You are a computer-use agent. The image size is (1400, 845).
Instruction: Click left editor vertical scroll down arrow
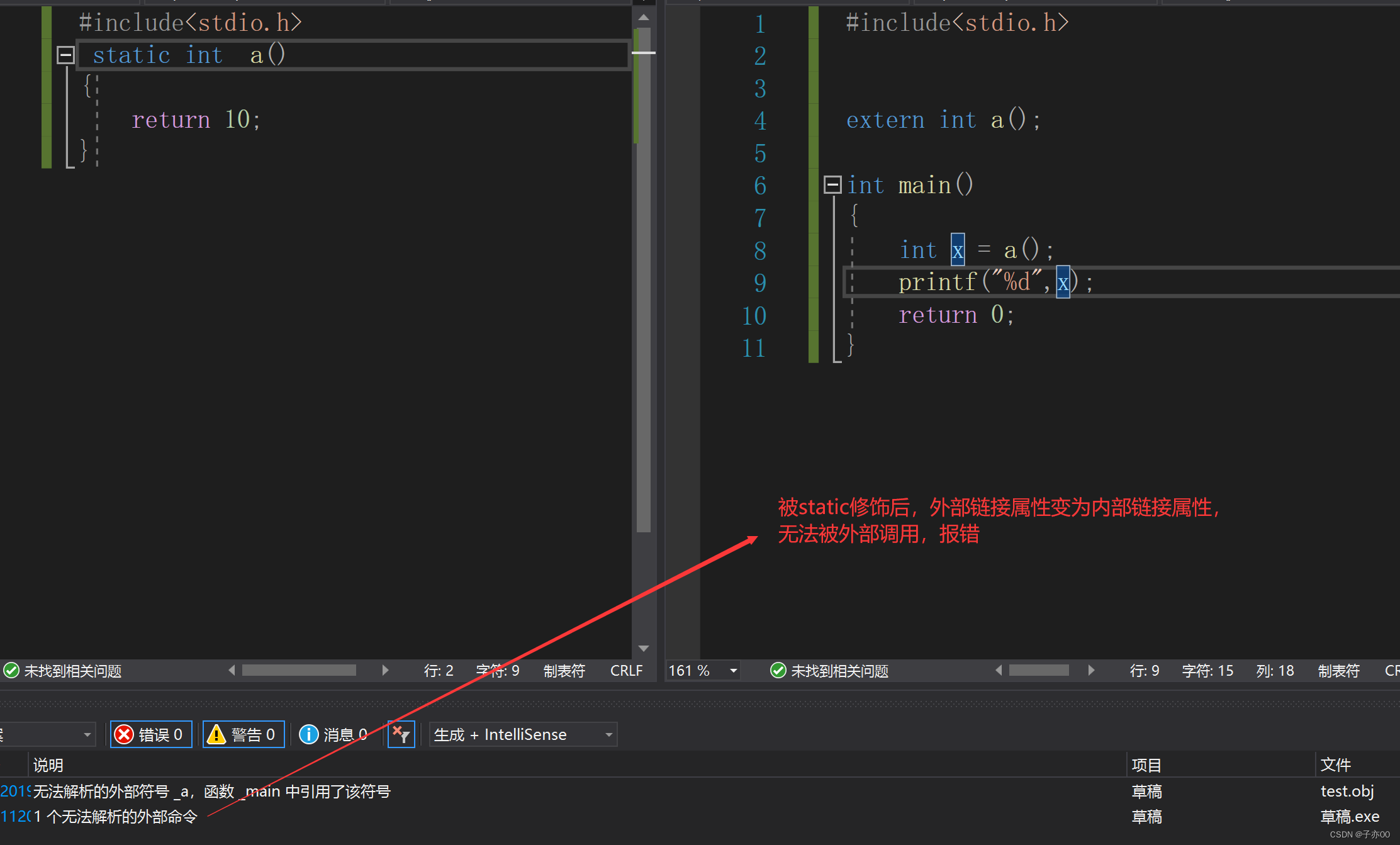tap(643, 648)
